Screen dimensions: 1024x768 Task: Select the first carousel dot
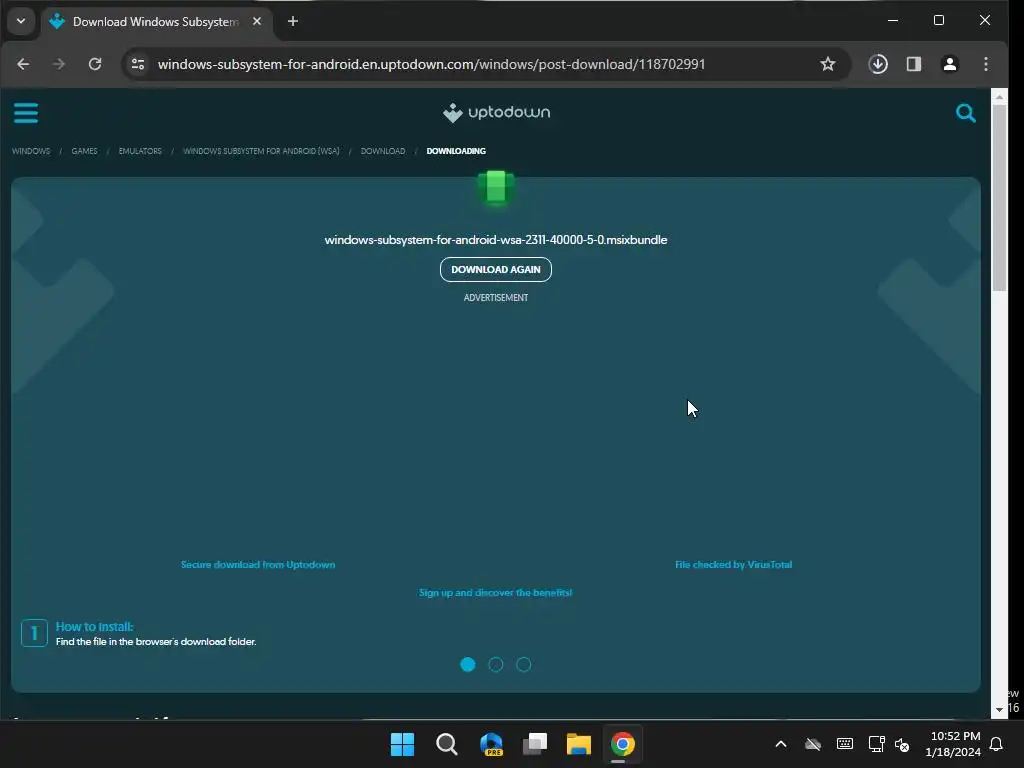(468, 664)
